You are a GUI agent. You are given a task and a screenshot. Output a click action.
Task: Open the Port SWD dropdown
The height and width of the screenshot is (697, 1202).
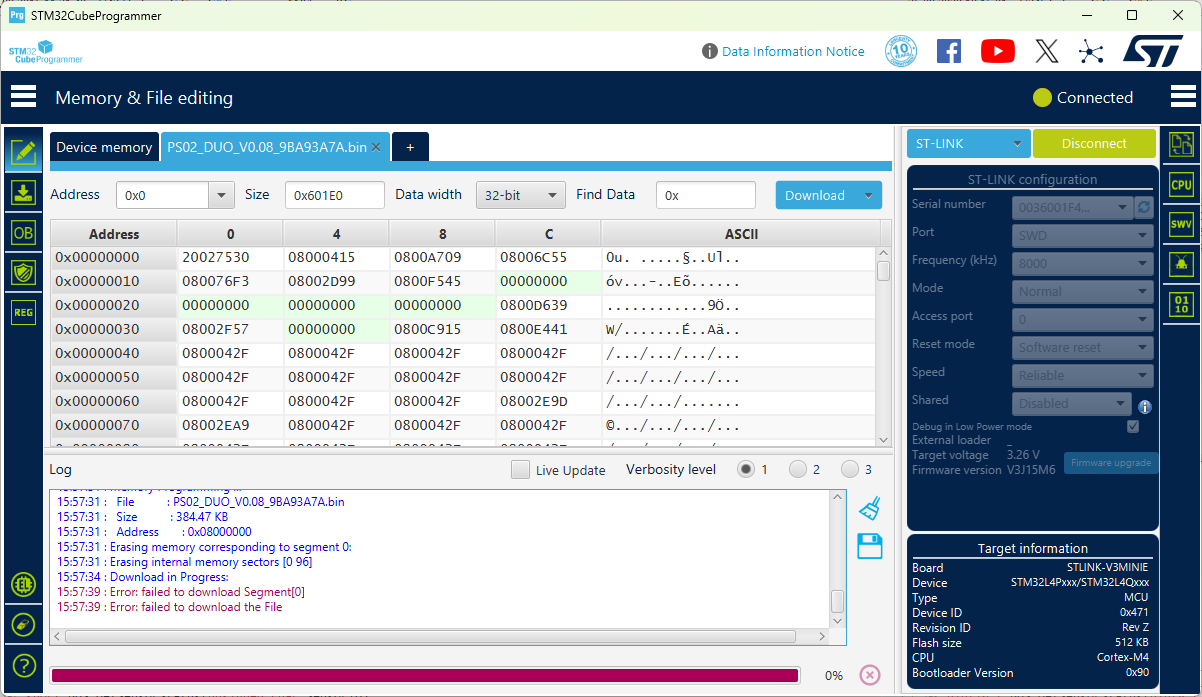pyautogui.click(x=1082, y=233)
